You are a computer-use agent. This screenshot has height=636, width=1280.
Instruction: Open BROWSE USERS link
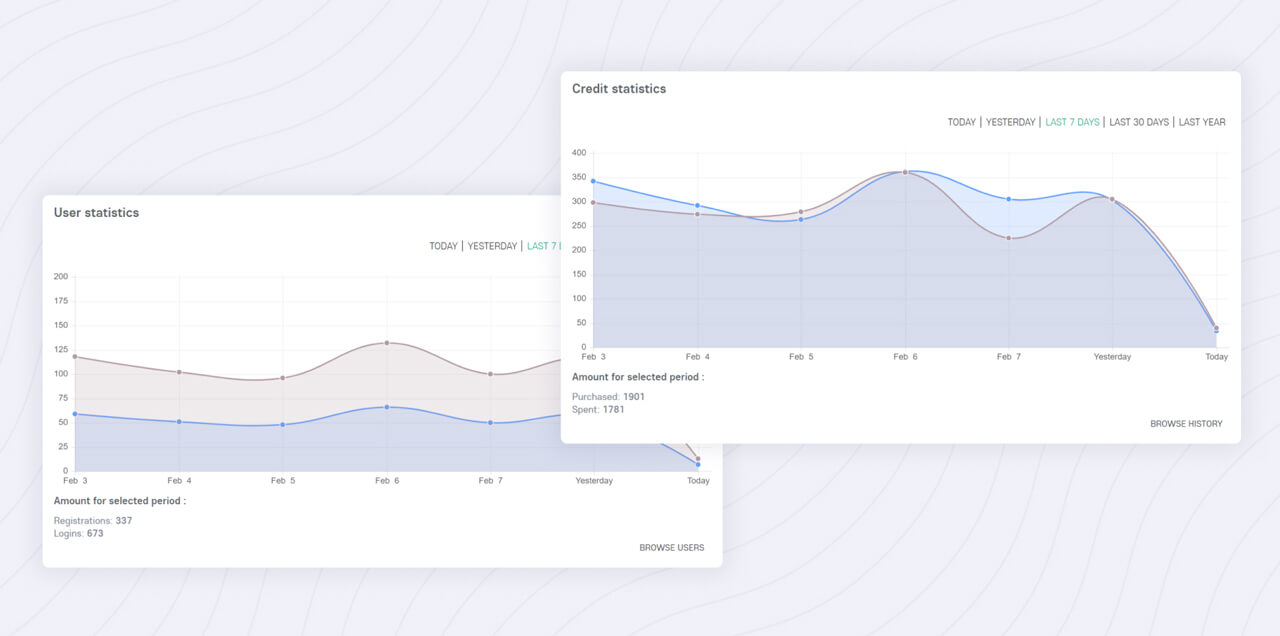pyautogui.click(x=671, y=547)
